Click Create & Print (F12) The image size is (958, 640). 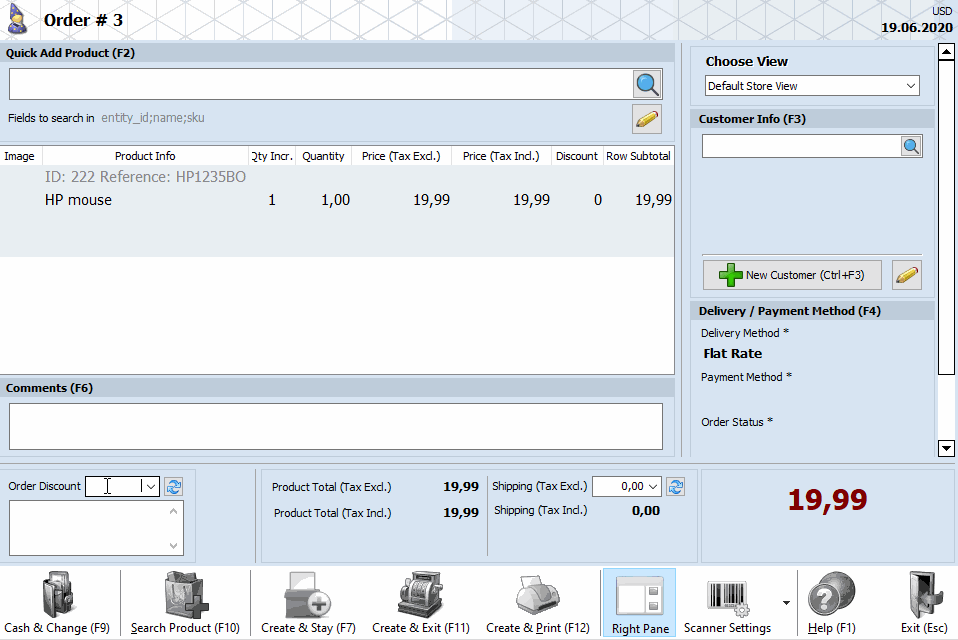click(538, 603)
